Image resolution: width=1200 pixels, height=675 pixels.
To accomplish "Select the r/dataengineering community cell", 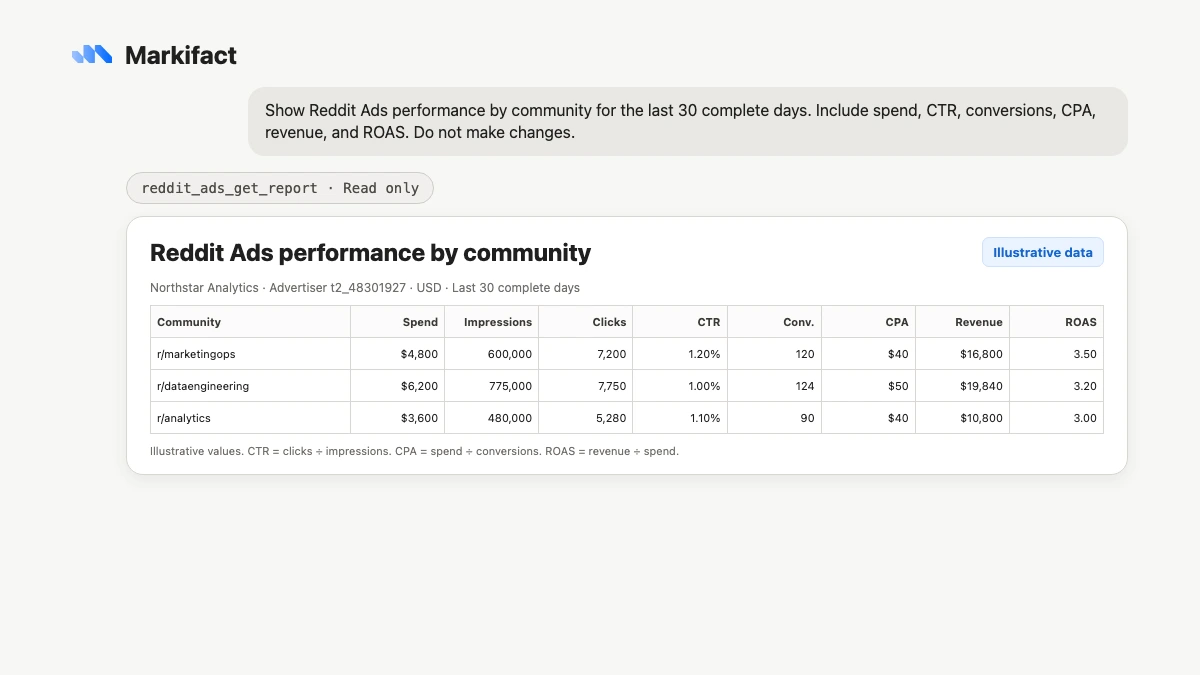I will point(251,386).
